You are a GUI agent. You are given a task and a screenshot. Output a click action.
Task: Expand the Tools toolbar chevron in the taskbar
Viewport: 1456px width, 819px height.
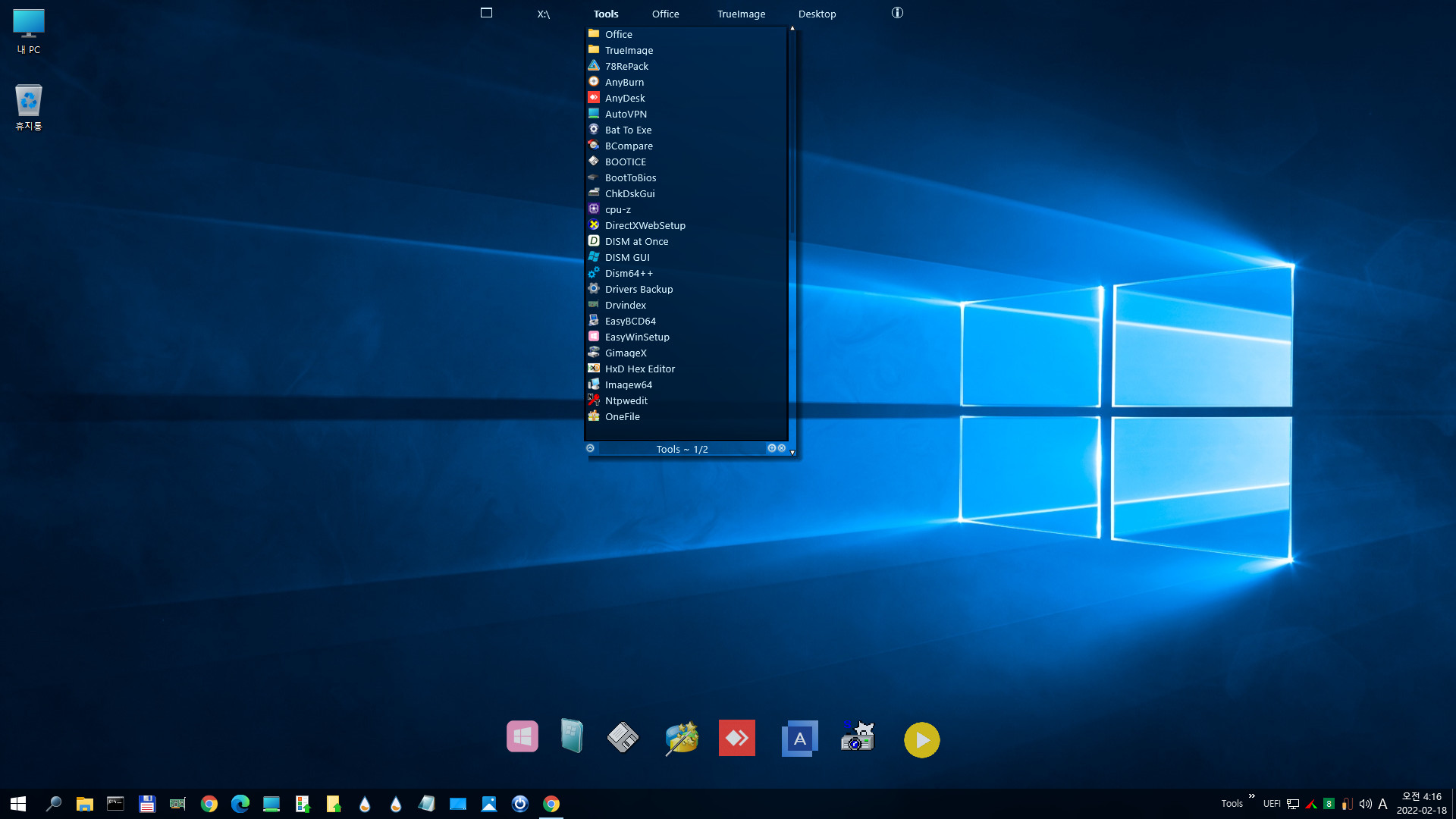[x=1251, y=796]
